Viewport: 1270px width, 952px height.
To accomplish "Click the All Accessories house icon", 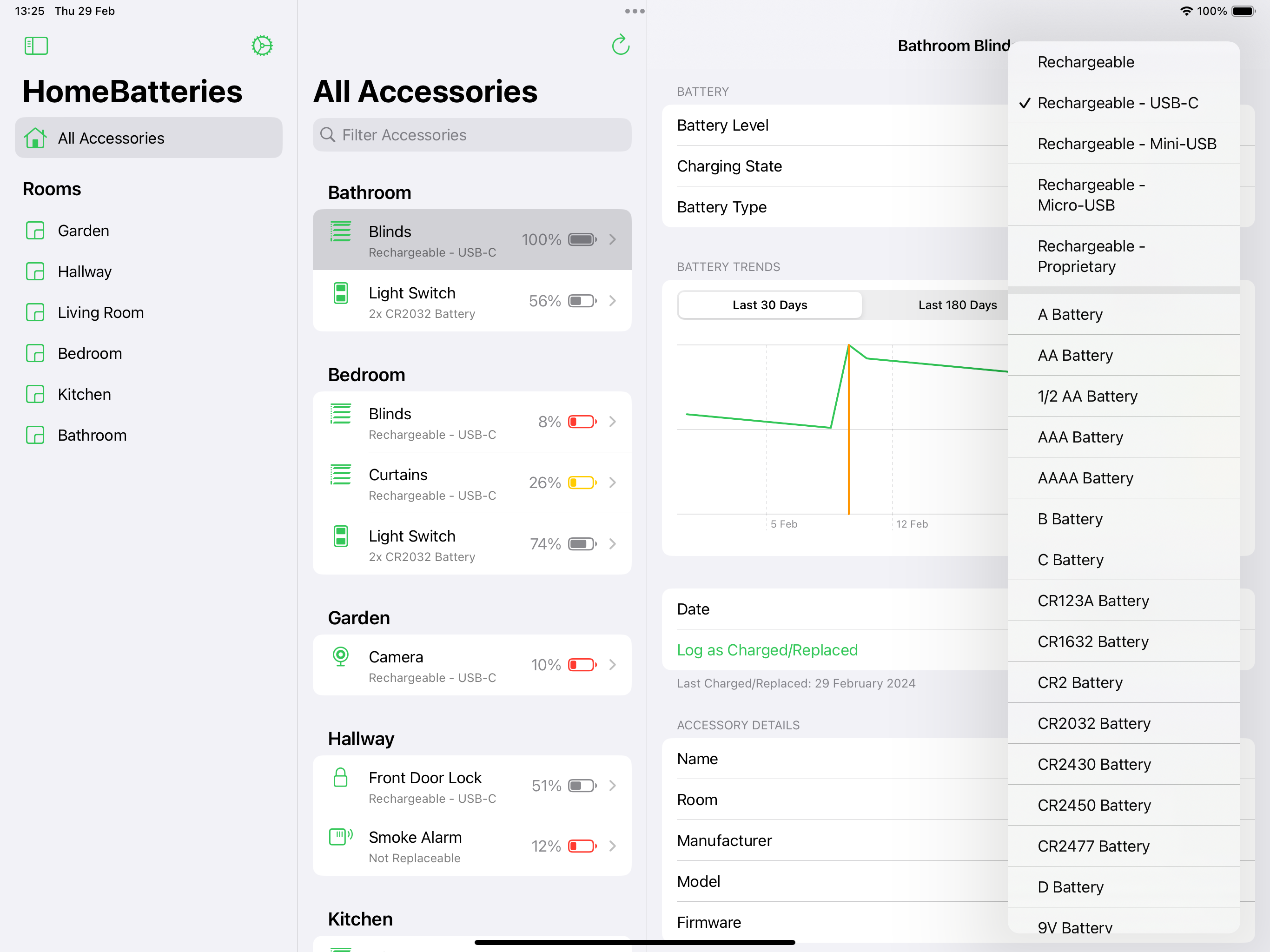I will 36,138.
